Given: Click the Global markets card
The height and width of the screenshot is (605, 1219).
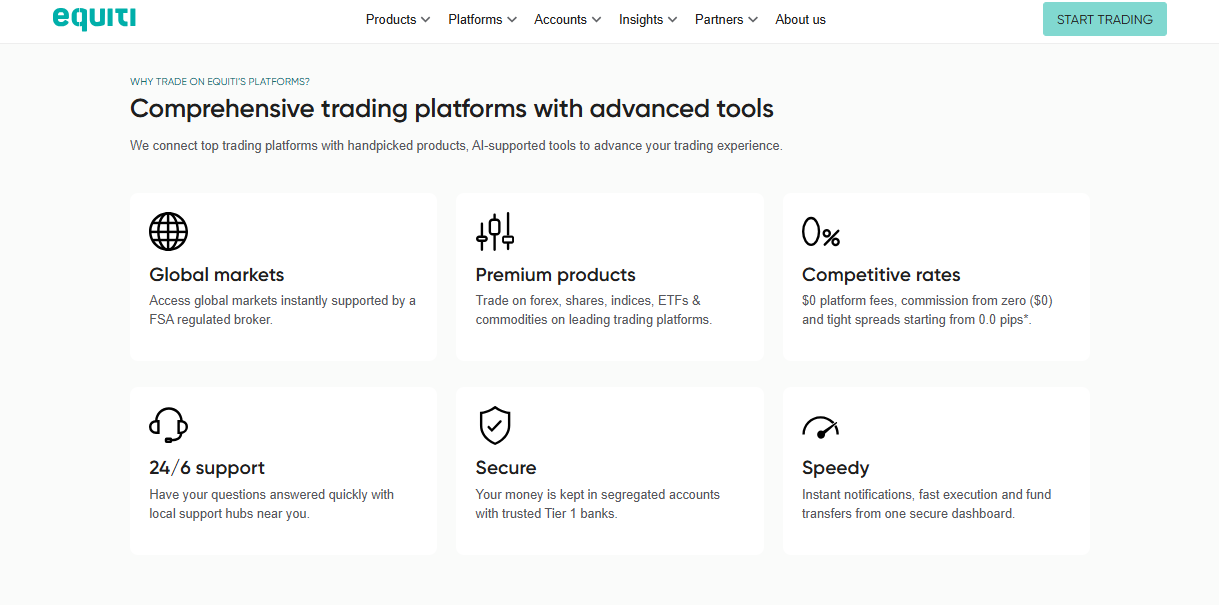Looking at the screenshot, I should click(283, 277).
